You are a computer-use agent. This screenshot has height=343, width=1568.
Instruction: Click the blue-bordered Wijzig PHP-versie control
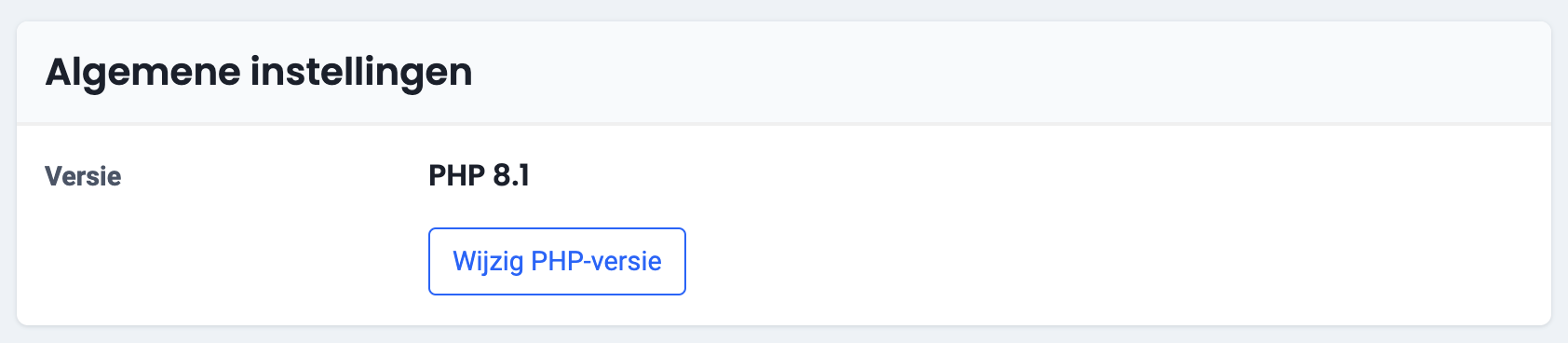pyautogui.click(x=557, y=261)
